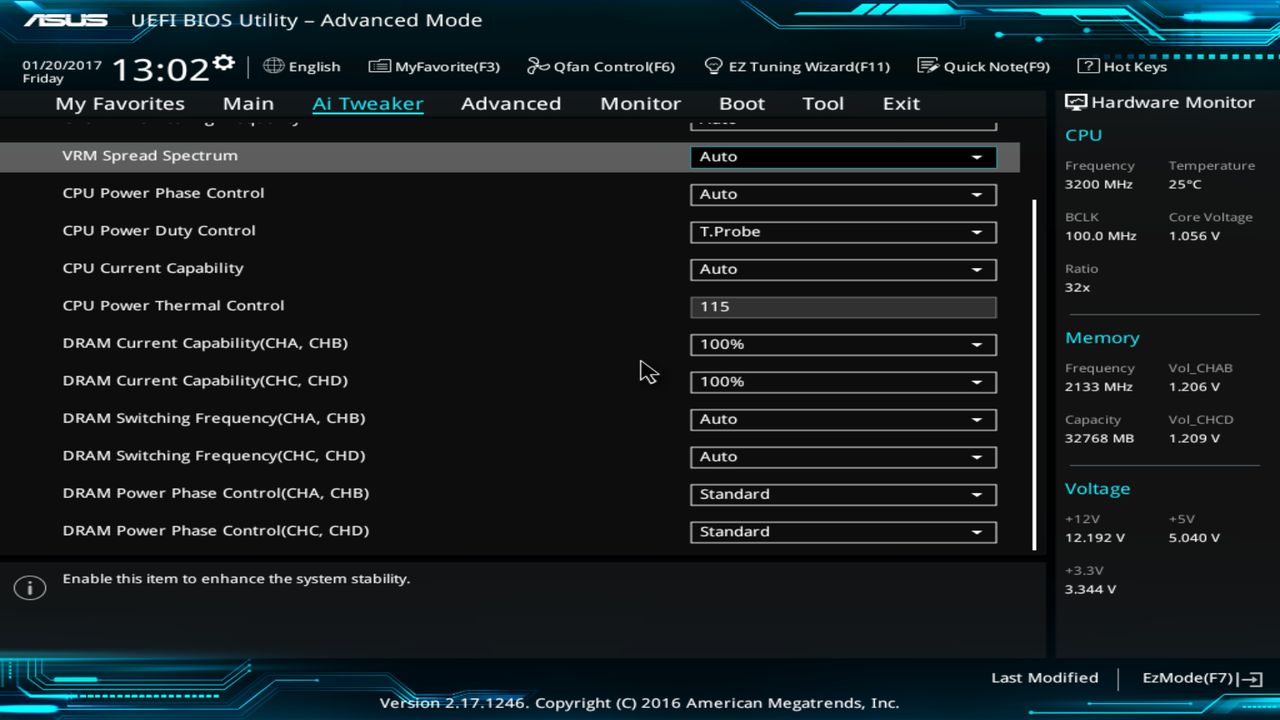This screenshot has width=1280, height=720.
Task: Open the VRM Spread Spectrum dropdown
Action: 842,156
